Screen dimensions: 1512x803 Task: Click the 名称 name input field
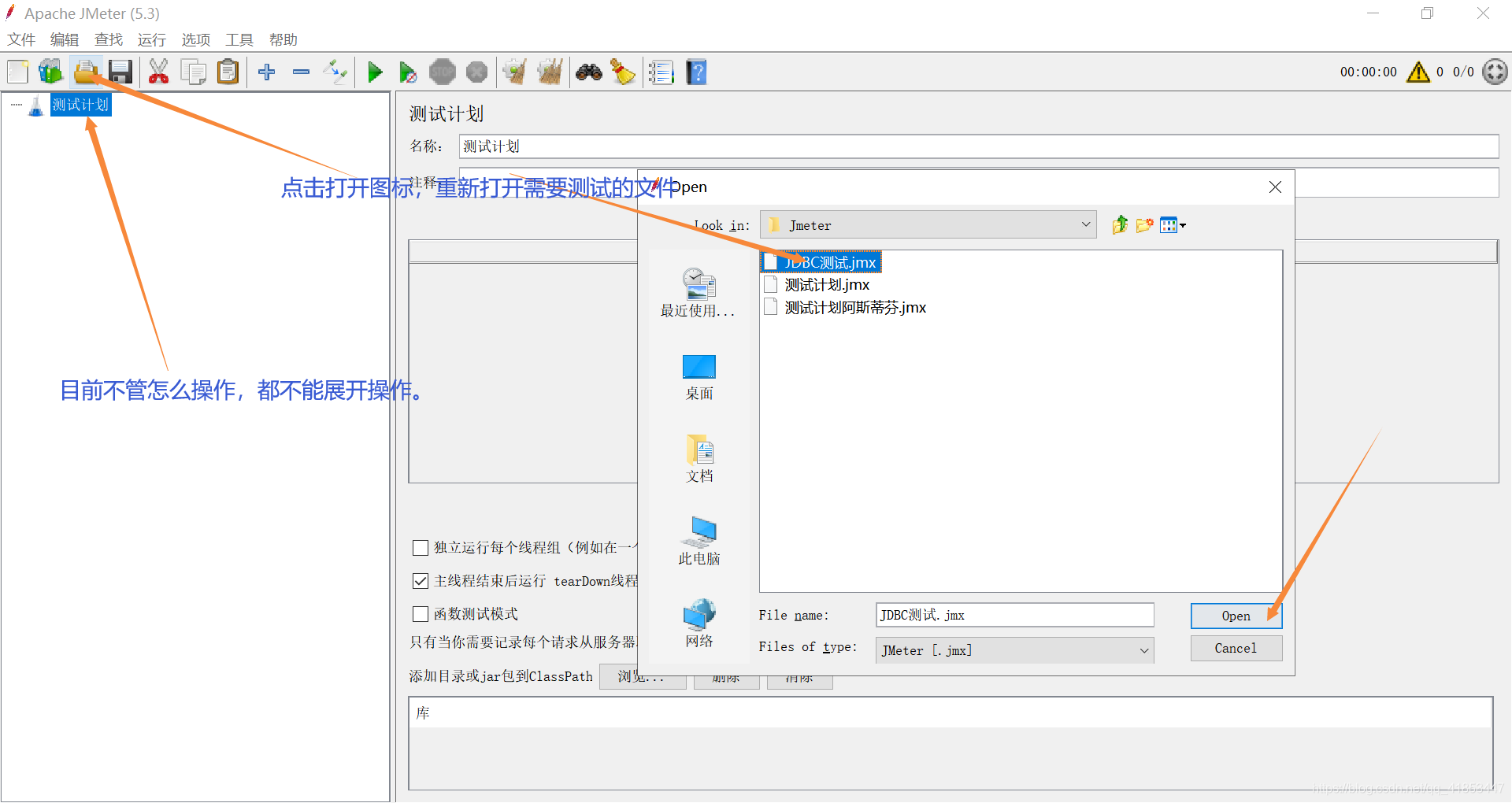click(978, 146)
